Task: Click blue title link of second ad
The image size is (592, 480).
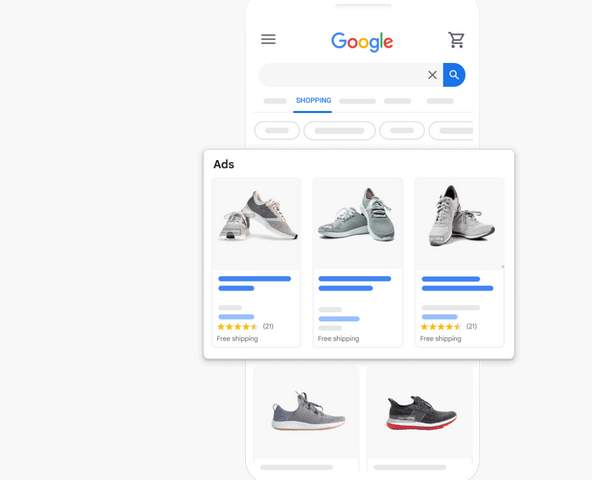Action: 355,283
